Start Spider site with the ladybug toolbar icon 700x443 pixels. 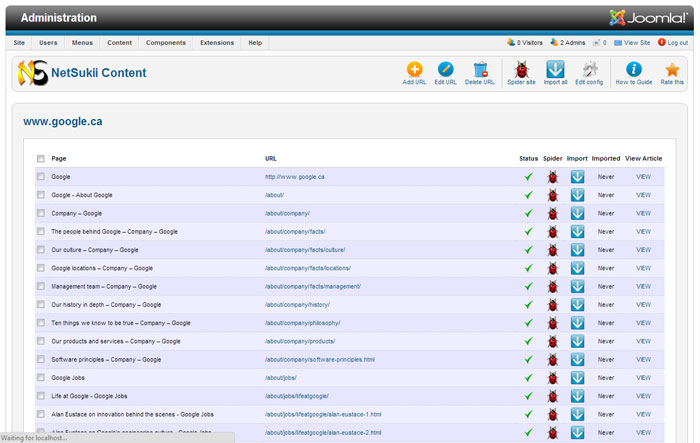pyautogui.click(x=521, y=70)
